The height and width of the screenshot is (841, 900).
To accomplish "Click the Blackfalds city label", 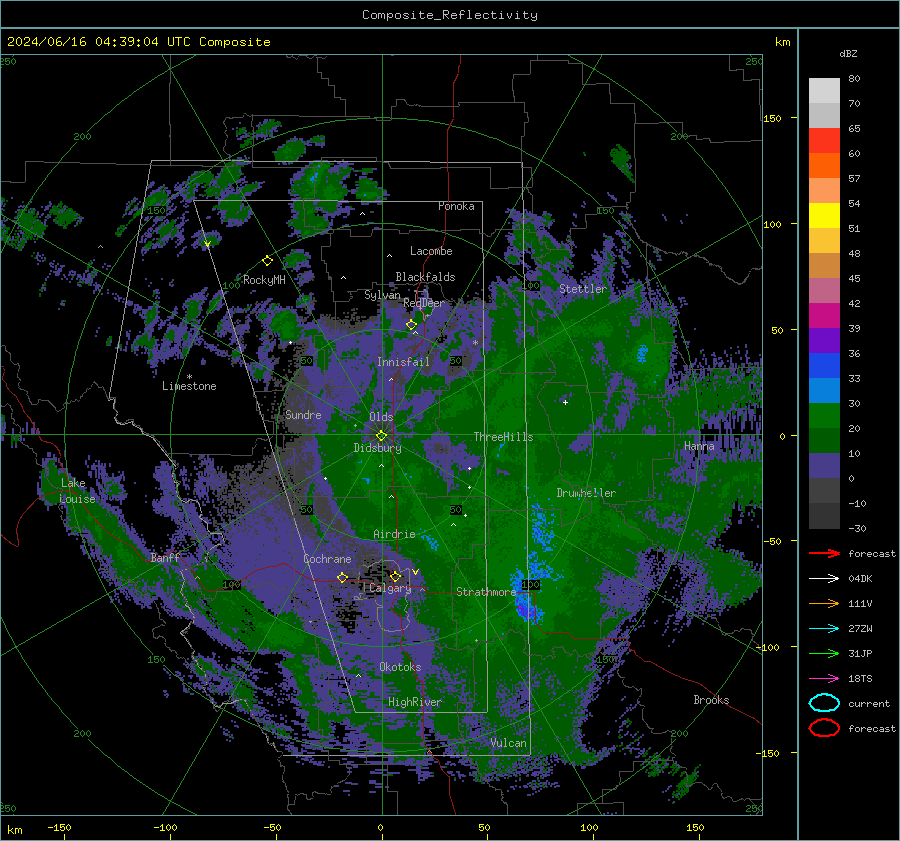I will click(x=425, y=277).
